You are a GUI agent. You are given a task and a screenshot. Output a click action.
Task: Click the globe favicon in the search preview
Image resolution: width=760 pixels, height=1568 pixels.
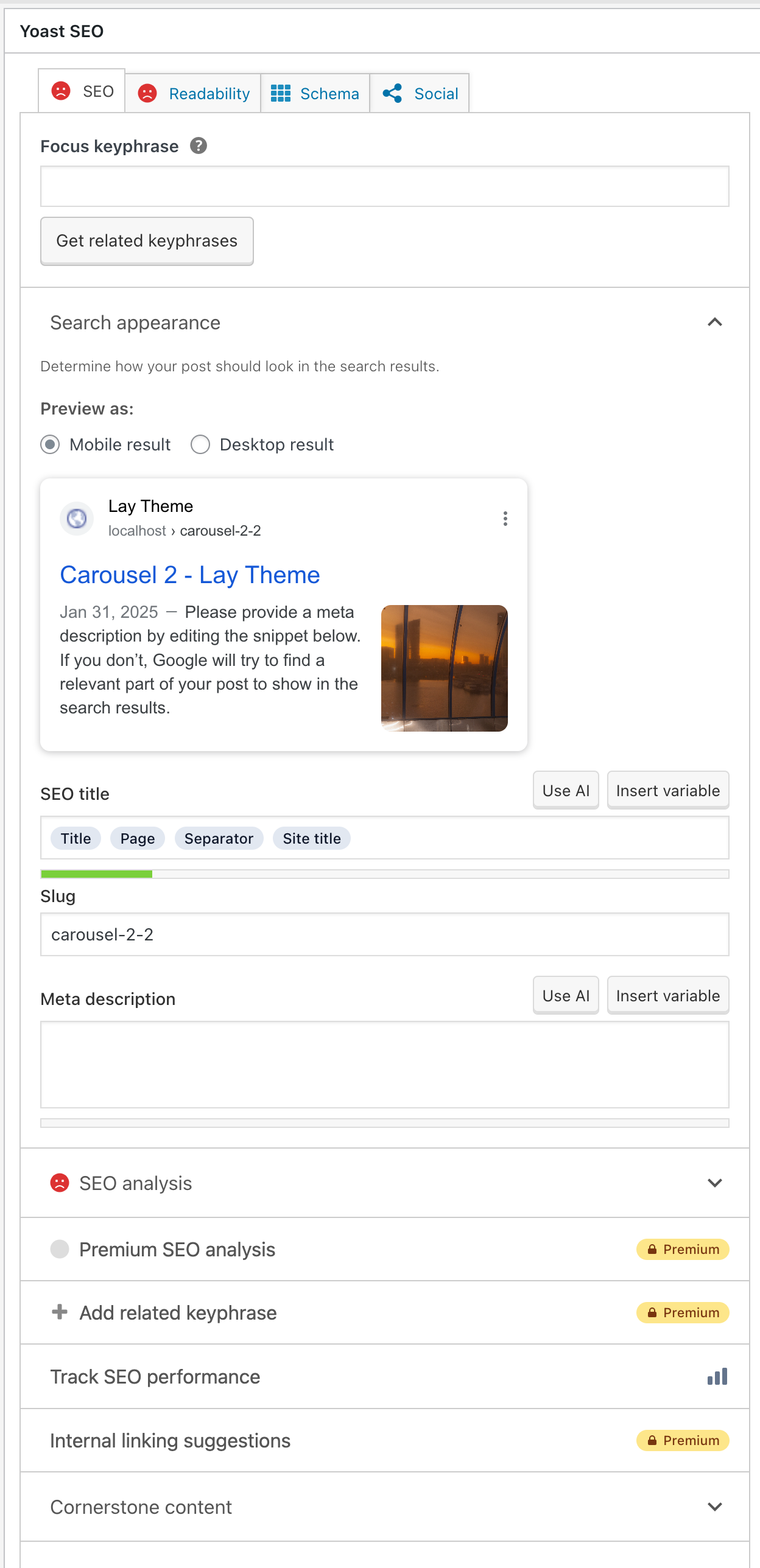tap(77, 519)
